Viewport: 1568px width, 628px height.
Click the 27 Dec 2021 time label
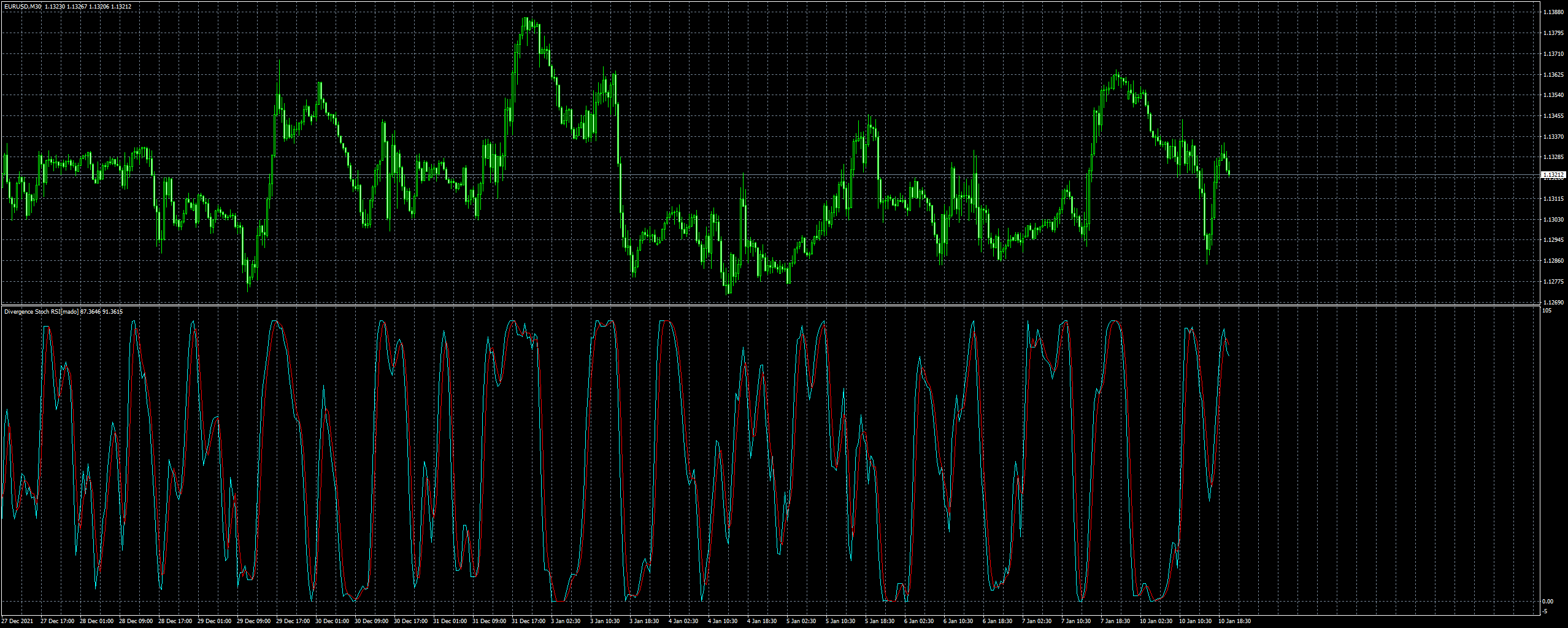coord(17,621)
